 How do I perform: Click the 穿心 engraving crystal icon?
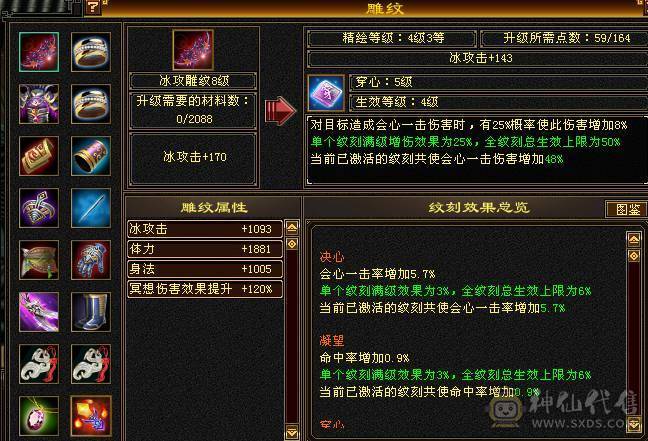coord(326,93)
